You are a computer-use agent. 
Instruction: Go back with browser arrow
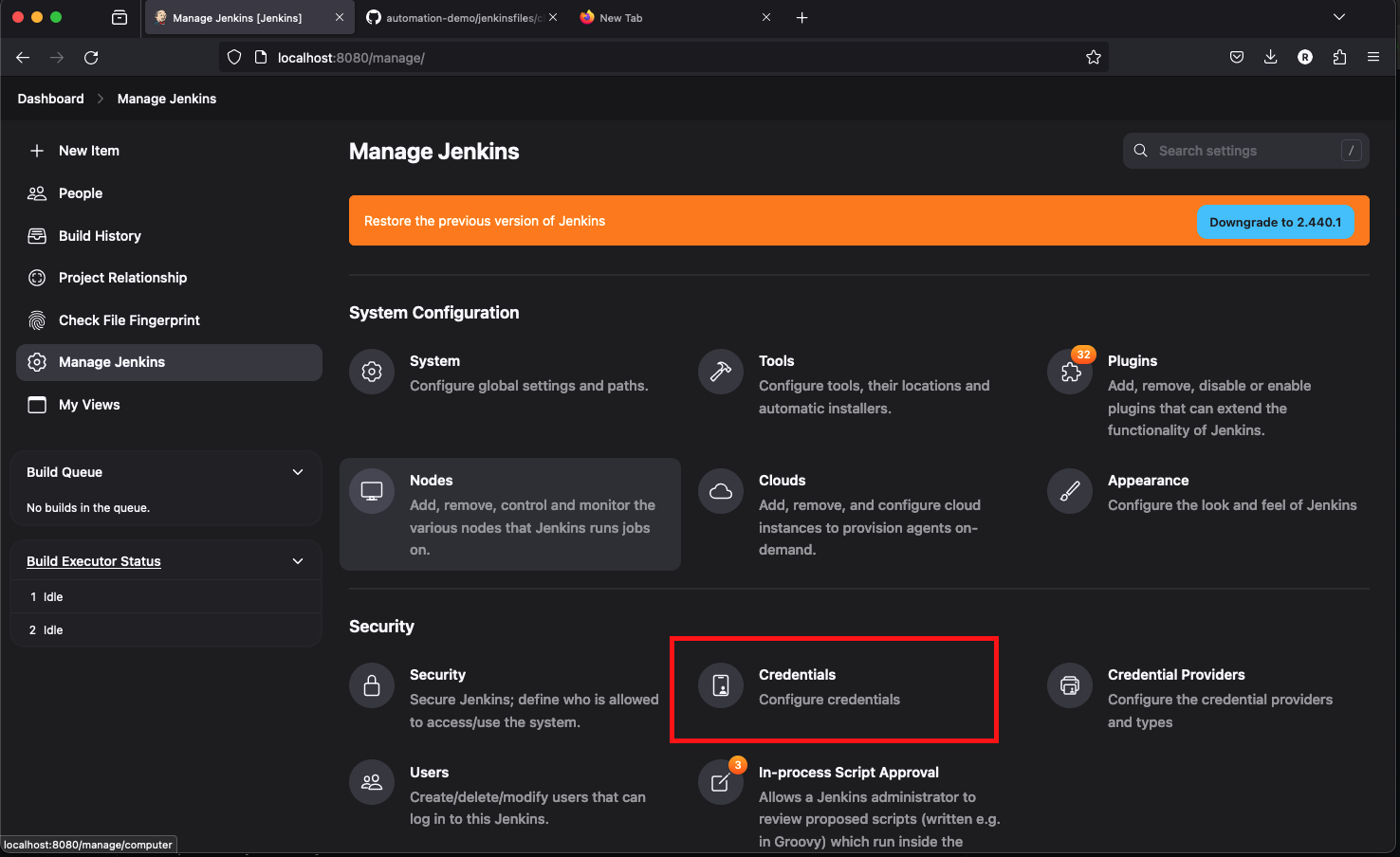pos(23,58)
